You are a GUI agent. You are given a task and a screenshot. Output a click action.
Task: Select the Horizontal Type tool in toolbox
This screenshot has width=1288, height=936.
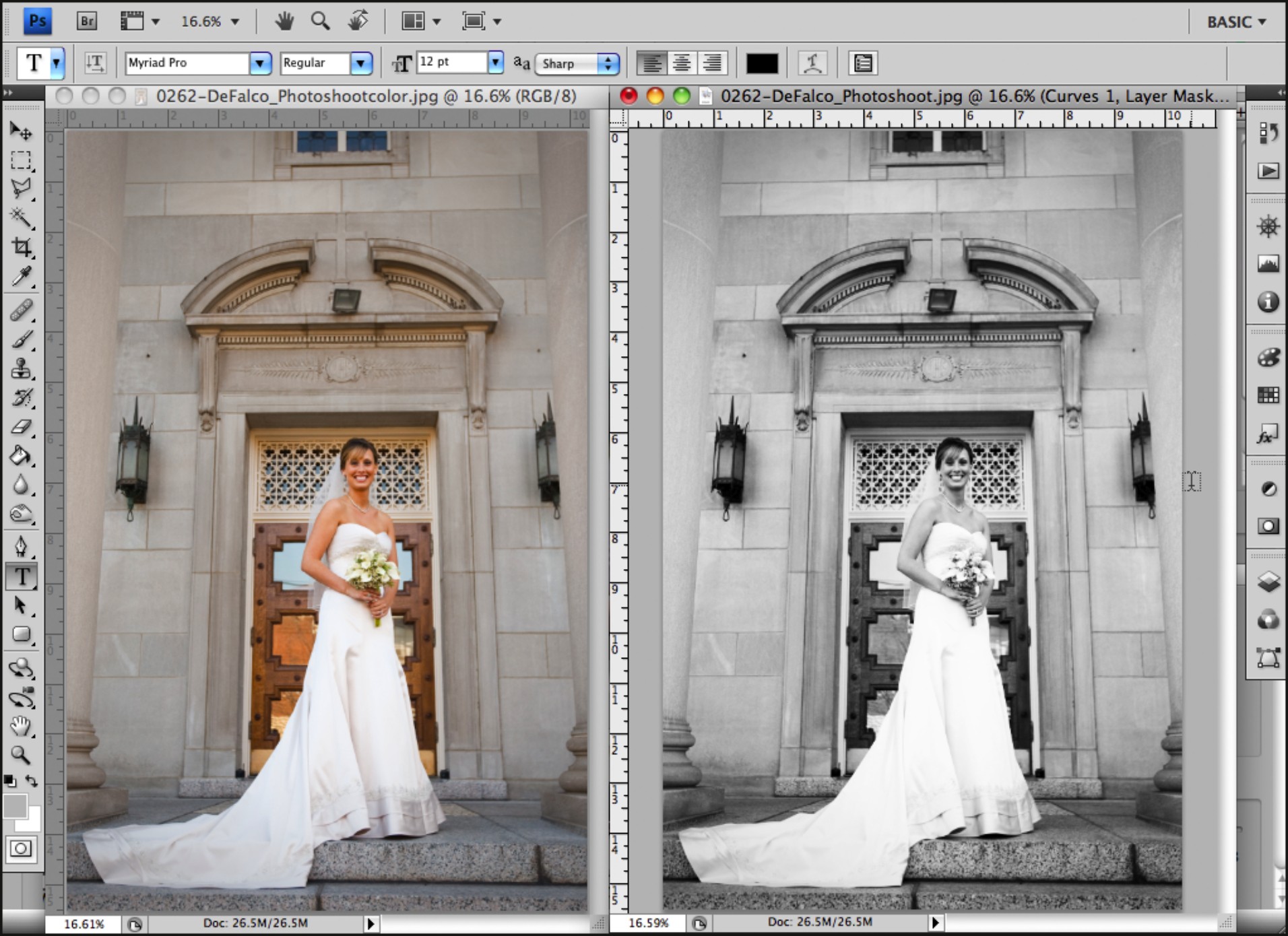pyautogui.click(x=21, y=576)
